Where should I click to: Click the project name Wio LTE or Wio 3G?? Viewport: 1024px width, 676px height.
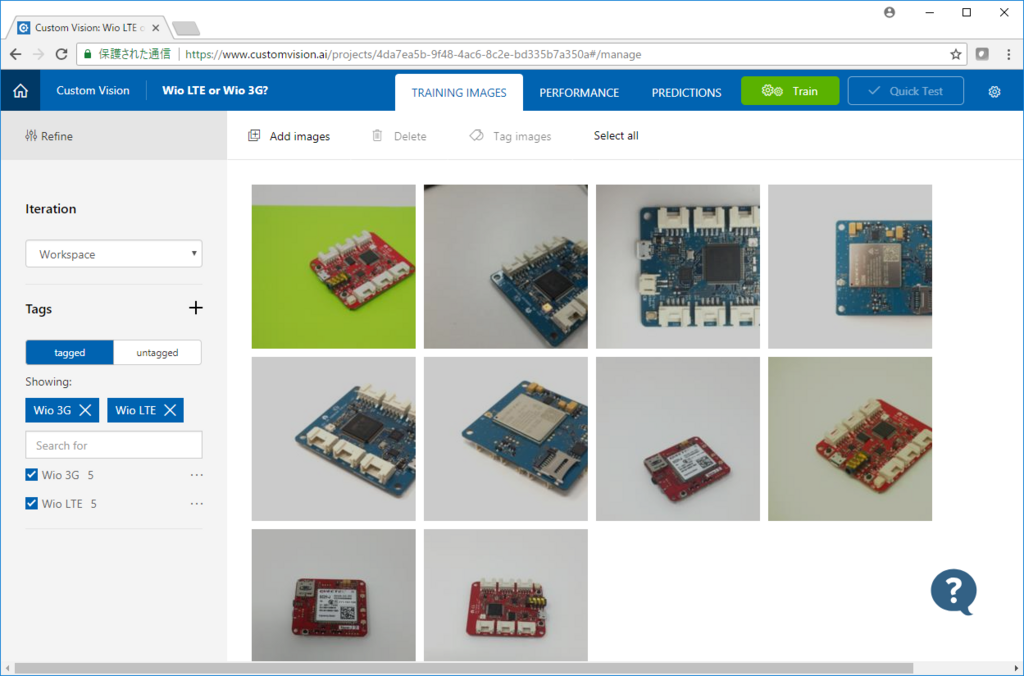[215, 91]
